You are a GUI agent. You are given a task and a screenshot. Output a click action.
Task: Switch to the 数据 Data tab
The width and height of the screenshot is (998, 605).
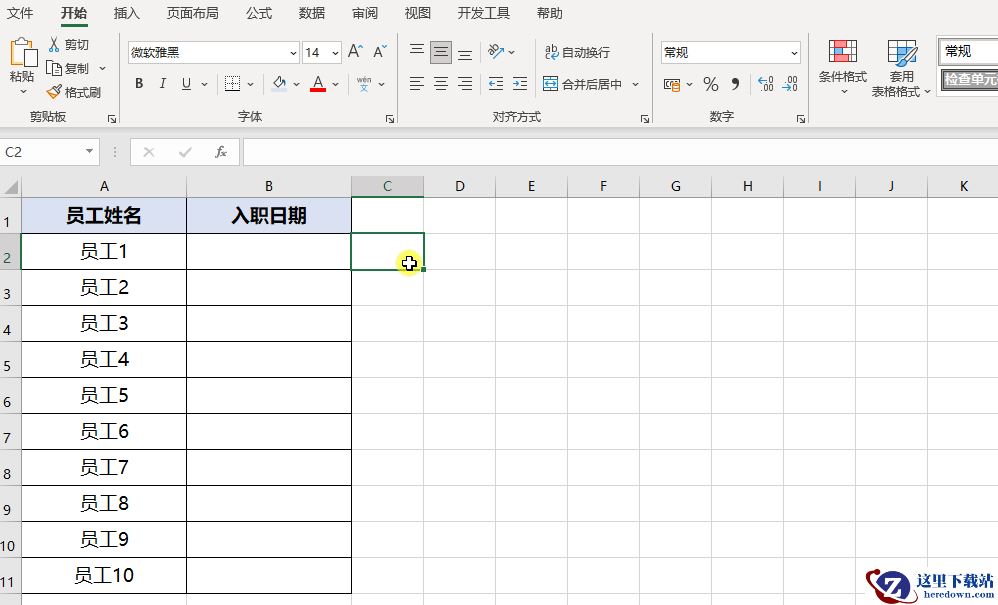311,13
